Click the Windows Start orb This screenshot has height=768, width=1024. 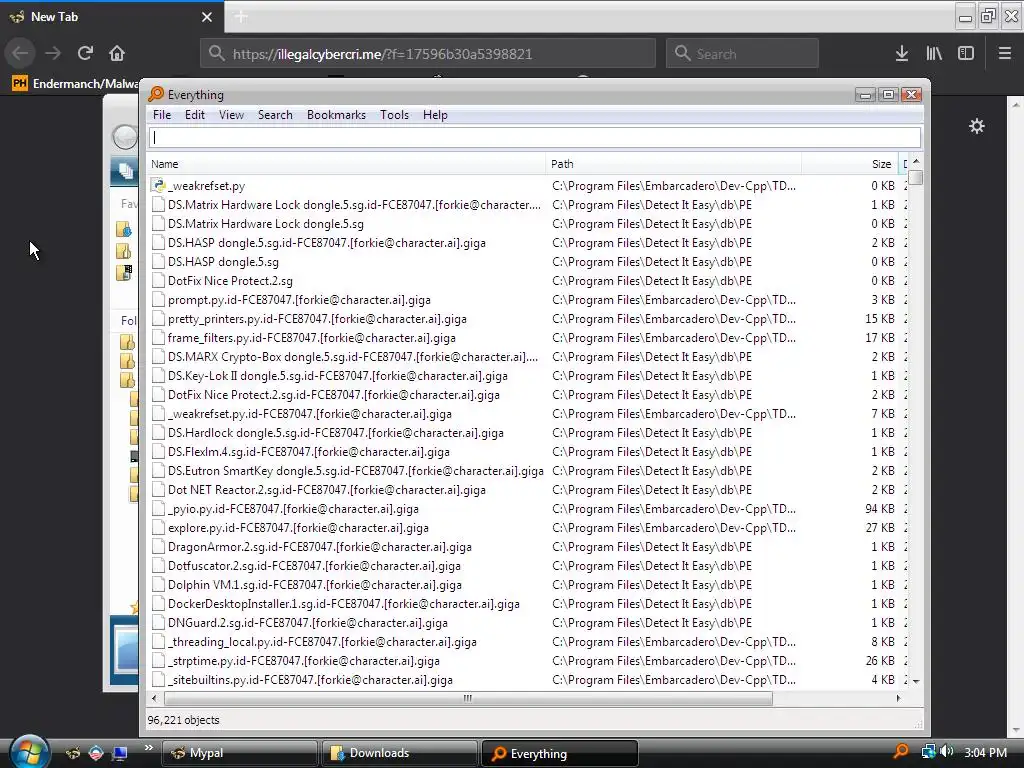[x=28, y=751]
